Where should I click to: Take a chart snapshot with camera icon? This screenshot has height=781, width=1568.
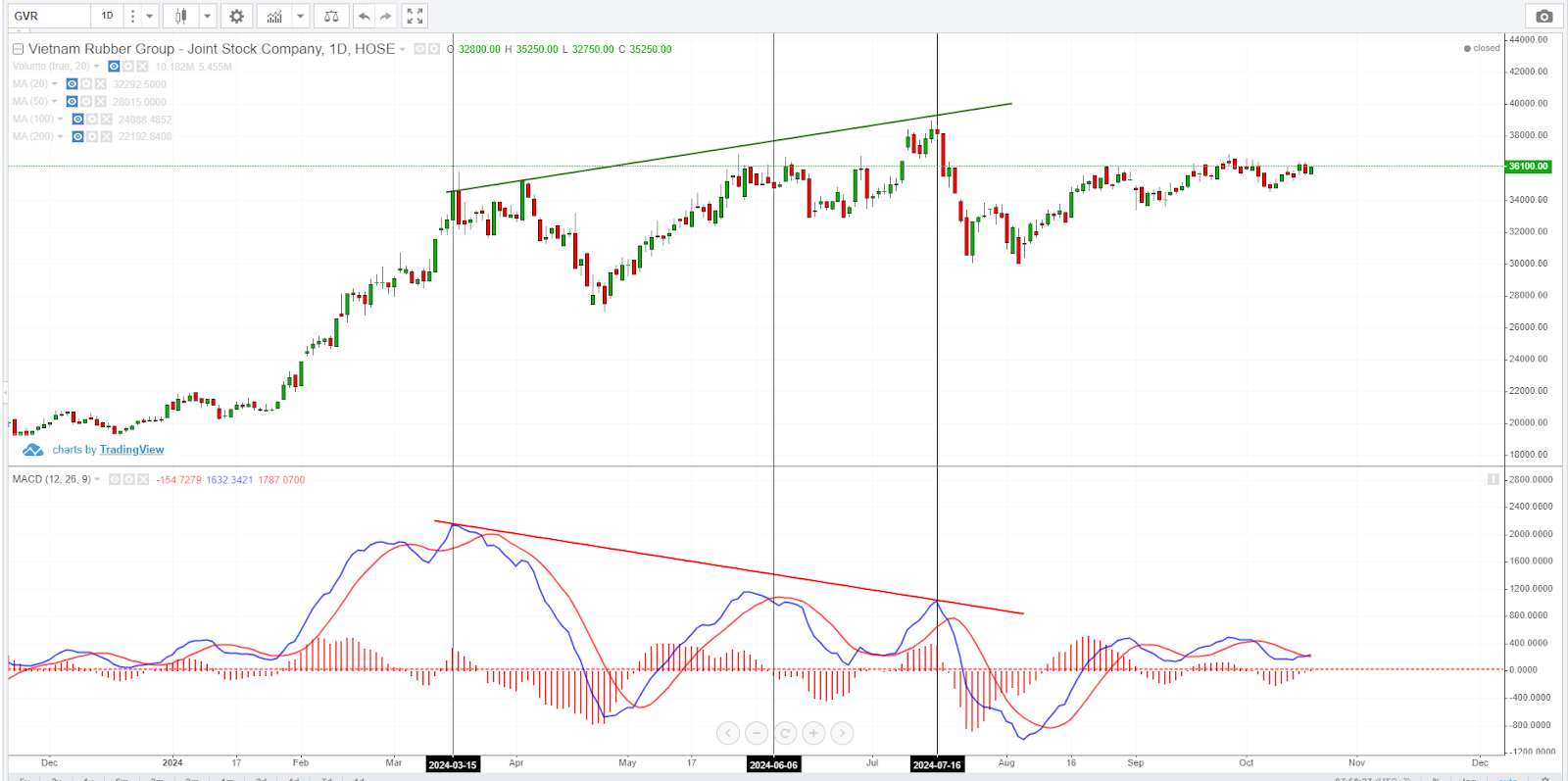pyautogui.click(x=1544, y=16)
